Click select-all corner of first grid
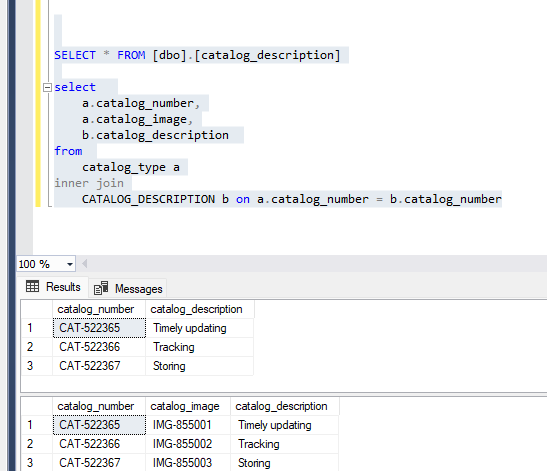This screenshot has width=547, height=471. [x=37, y=309]
